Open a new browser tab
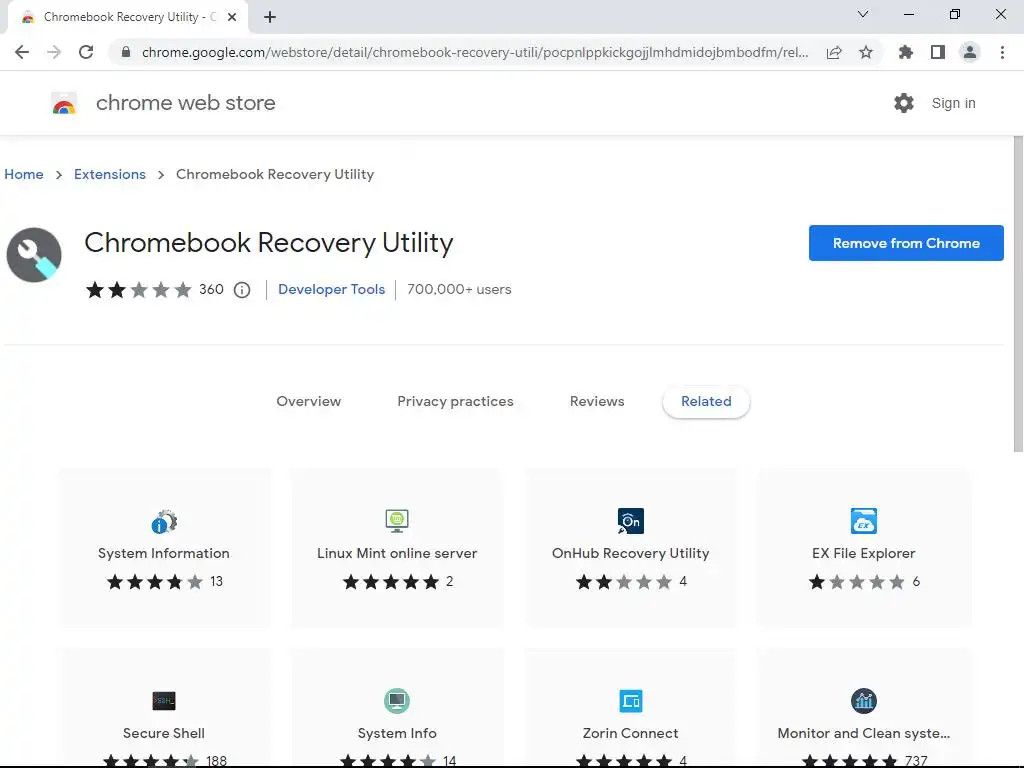 270,17
